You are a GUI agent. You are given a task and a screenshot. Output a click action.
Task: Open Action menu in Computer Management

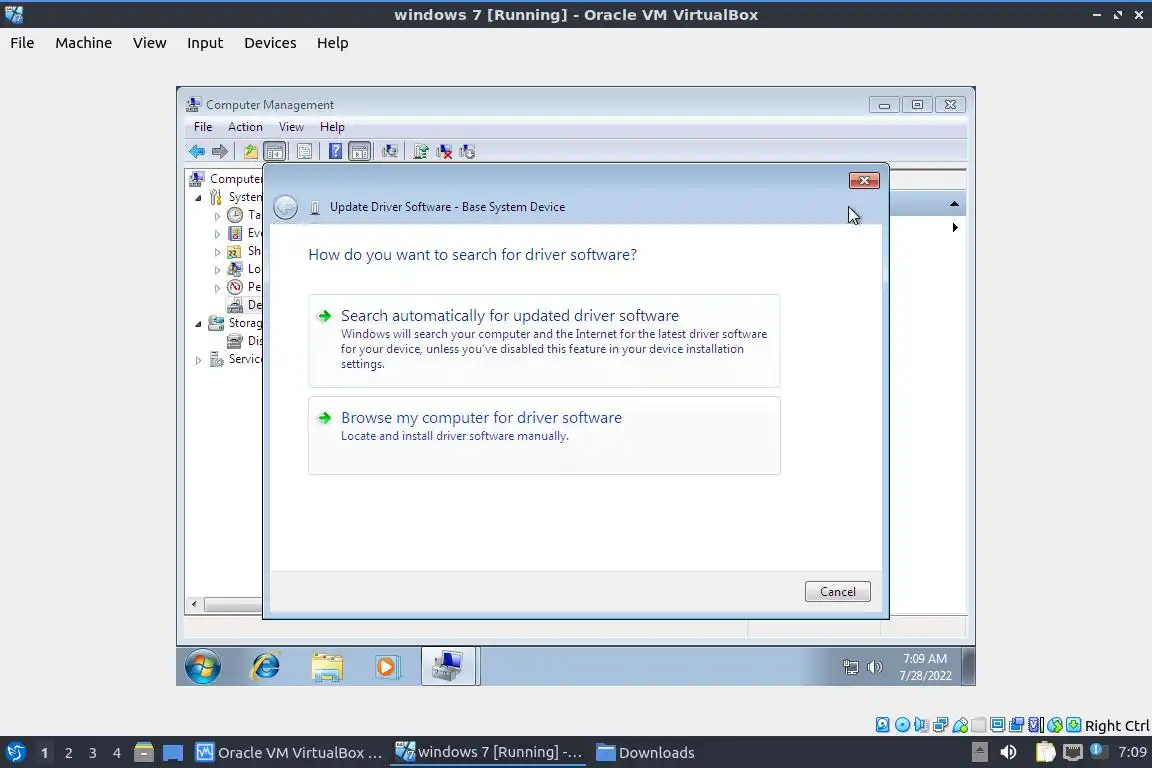point(245,126)
